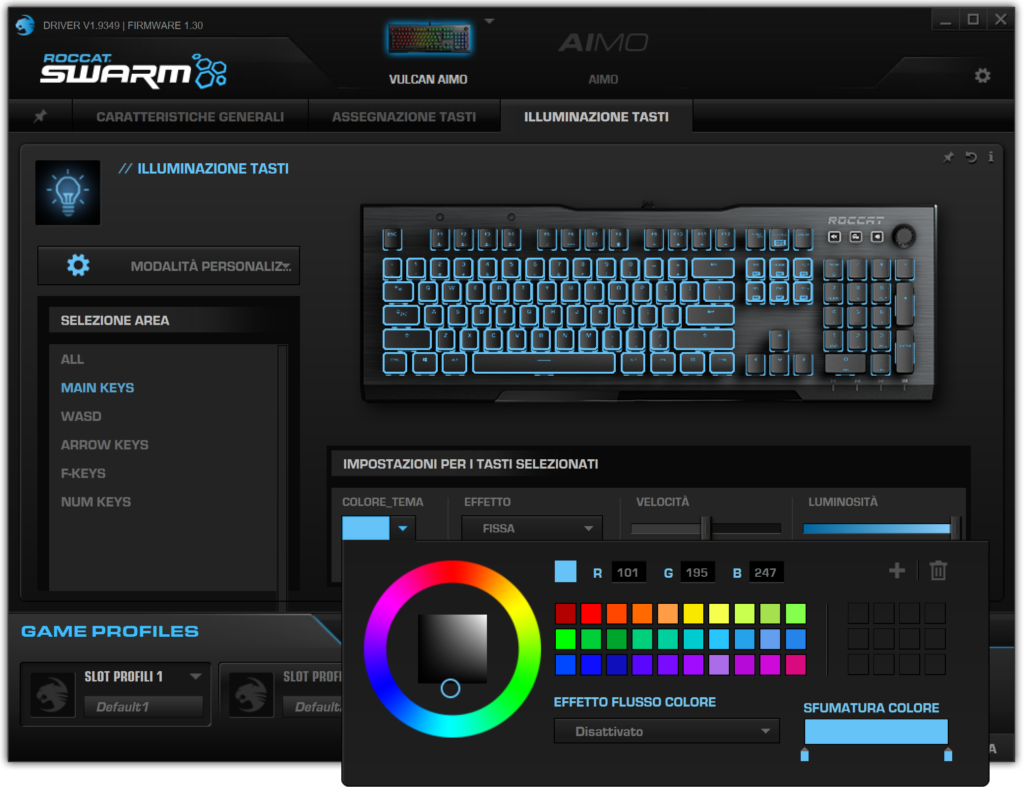Click the mute media key on keyboard image
The image size is (1024, 799).
834,236
